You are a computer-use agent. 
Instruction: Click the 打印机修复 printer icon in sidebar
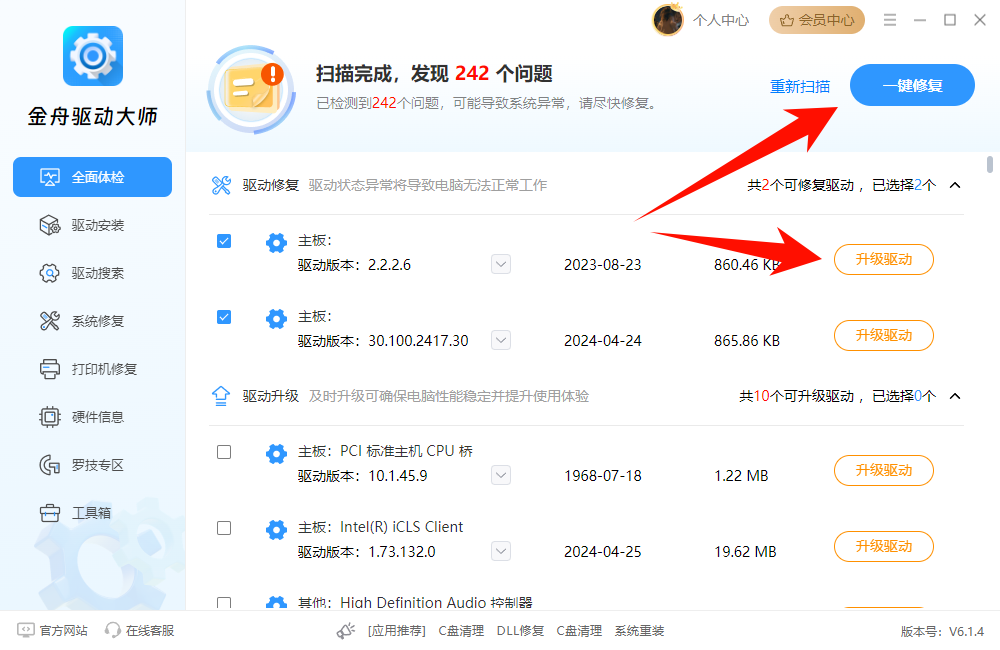pyautogui.click(x=50, y=369)
